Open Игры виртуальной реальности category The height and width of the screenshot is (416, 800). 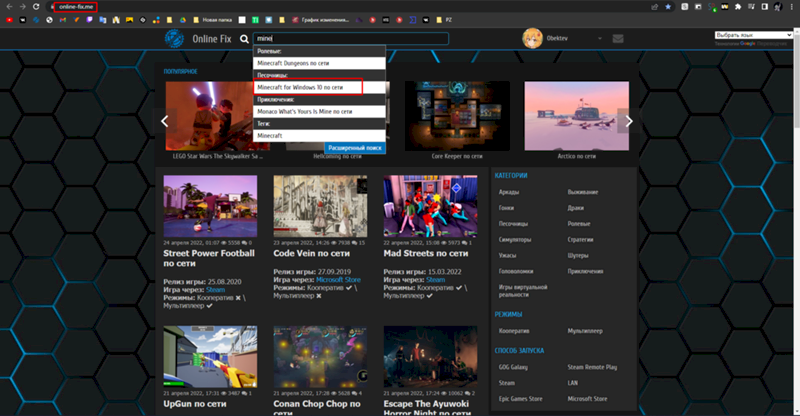[523, 290]
